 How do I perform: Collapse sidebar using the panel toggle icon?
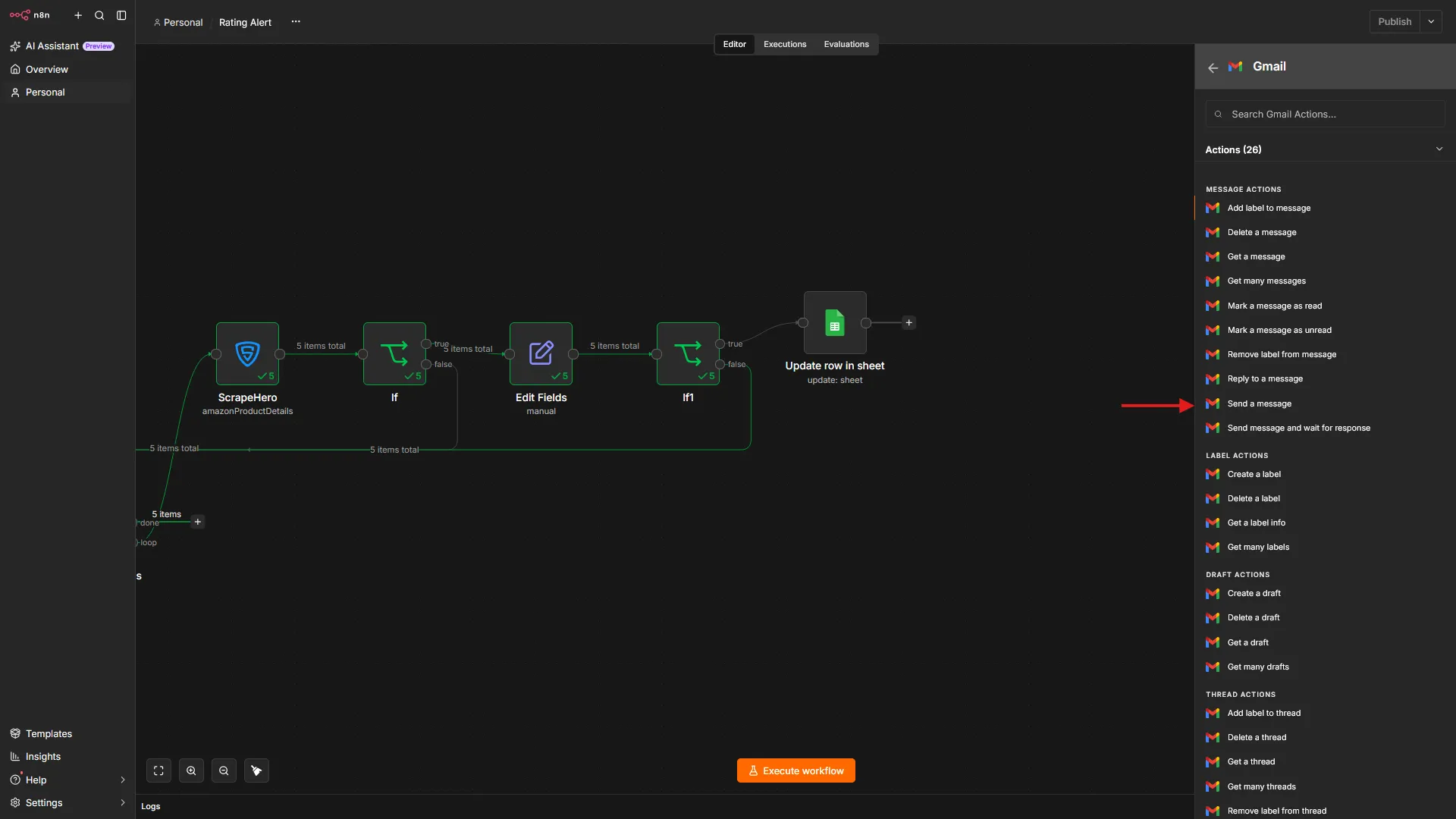click(x=121, y=15)
